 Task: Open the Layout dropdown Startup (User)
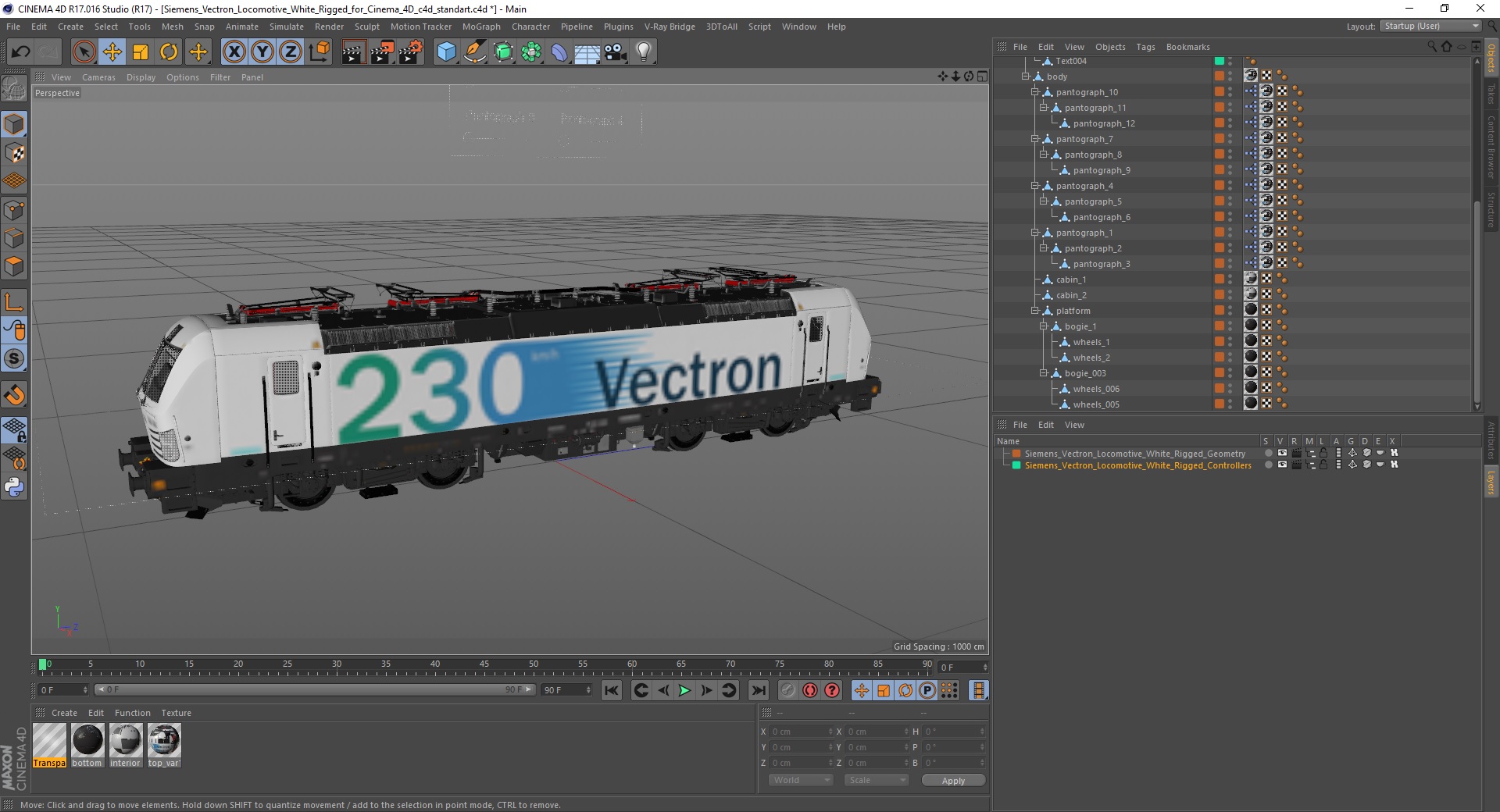coord(1430,26)
